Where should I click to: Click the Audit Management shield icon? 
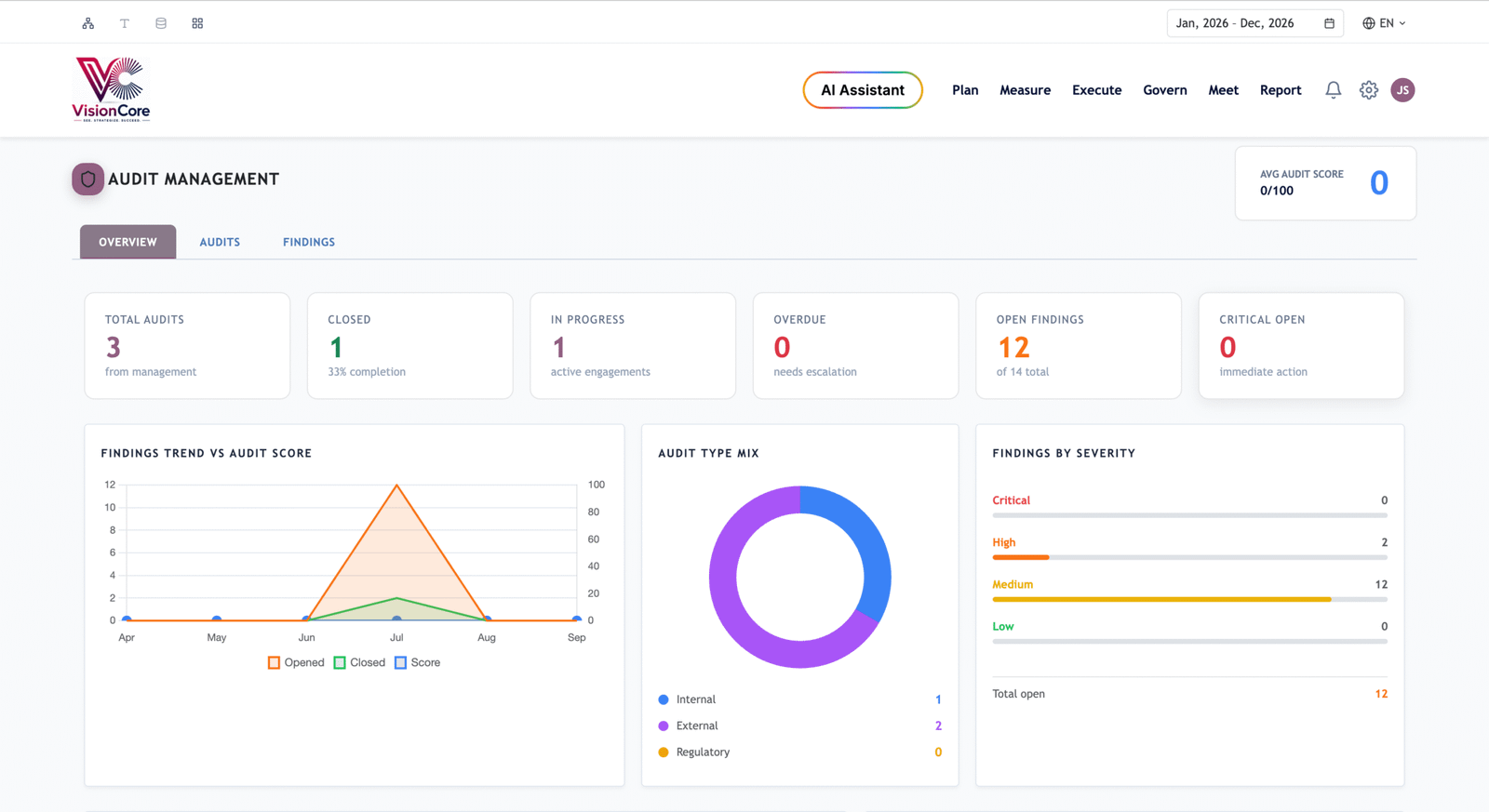(88, 180)
